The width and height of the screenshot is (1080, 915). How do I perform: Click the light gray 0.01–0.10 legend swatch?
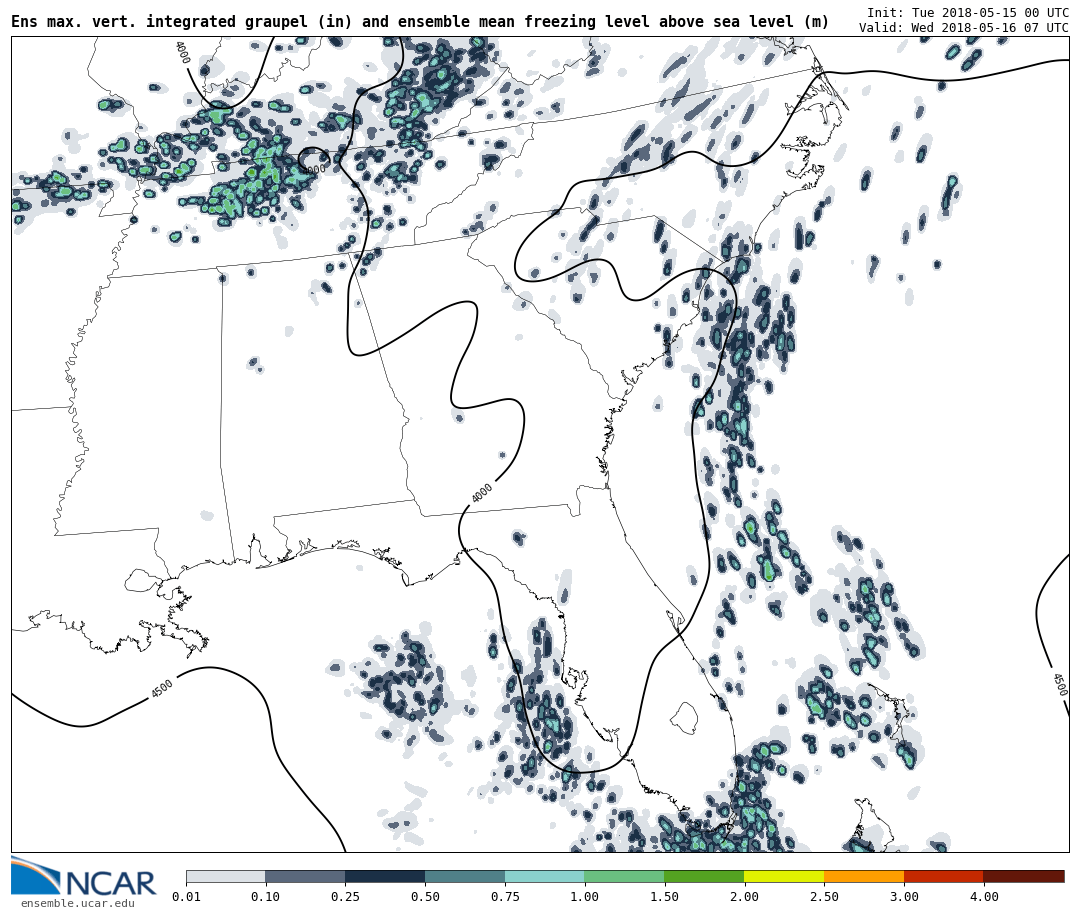point(225,876)
